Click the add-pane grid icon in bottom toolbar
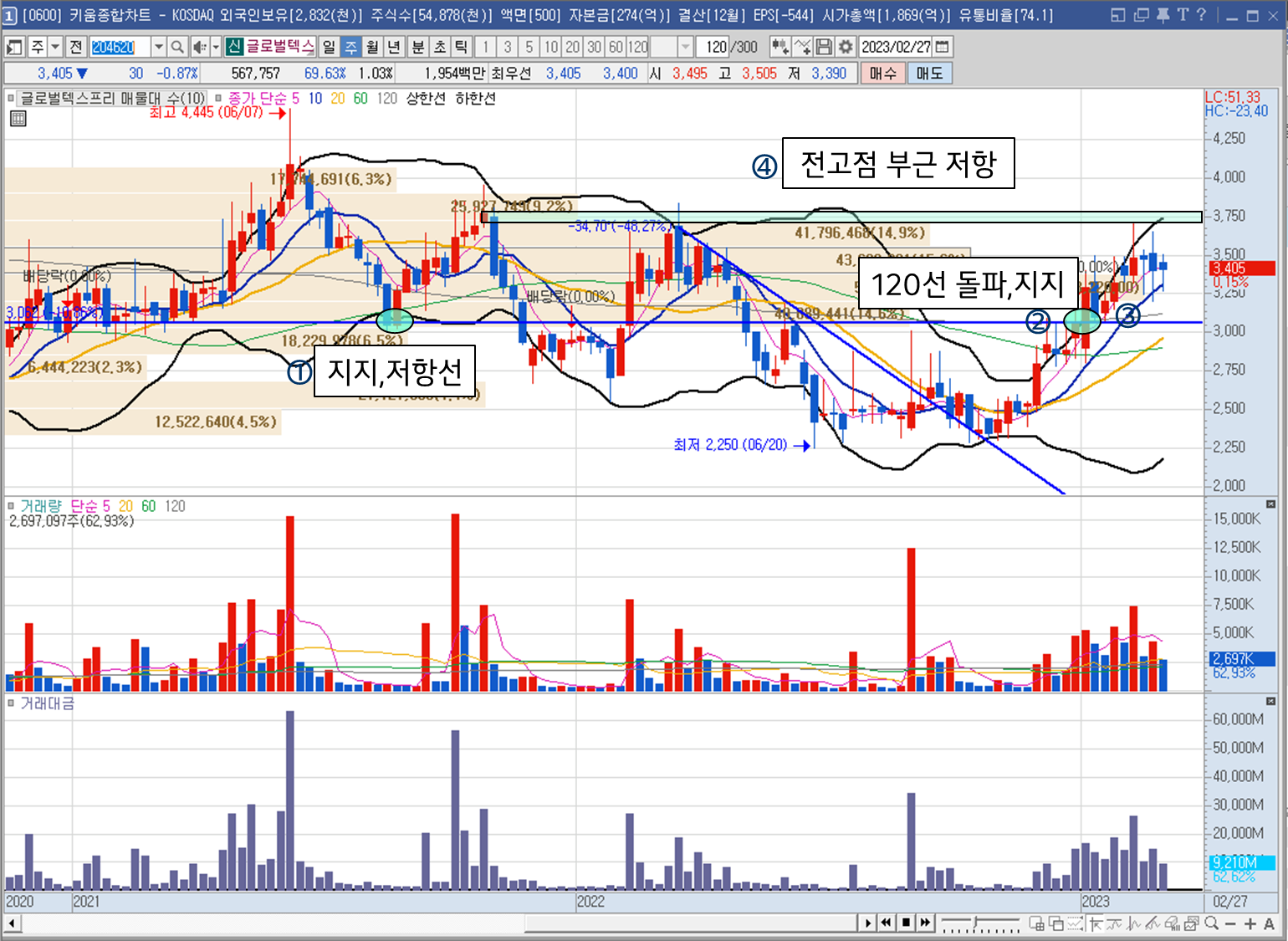This screenshot has width=1288, height=941. pos(1037,923)
